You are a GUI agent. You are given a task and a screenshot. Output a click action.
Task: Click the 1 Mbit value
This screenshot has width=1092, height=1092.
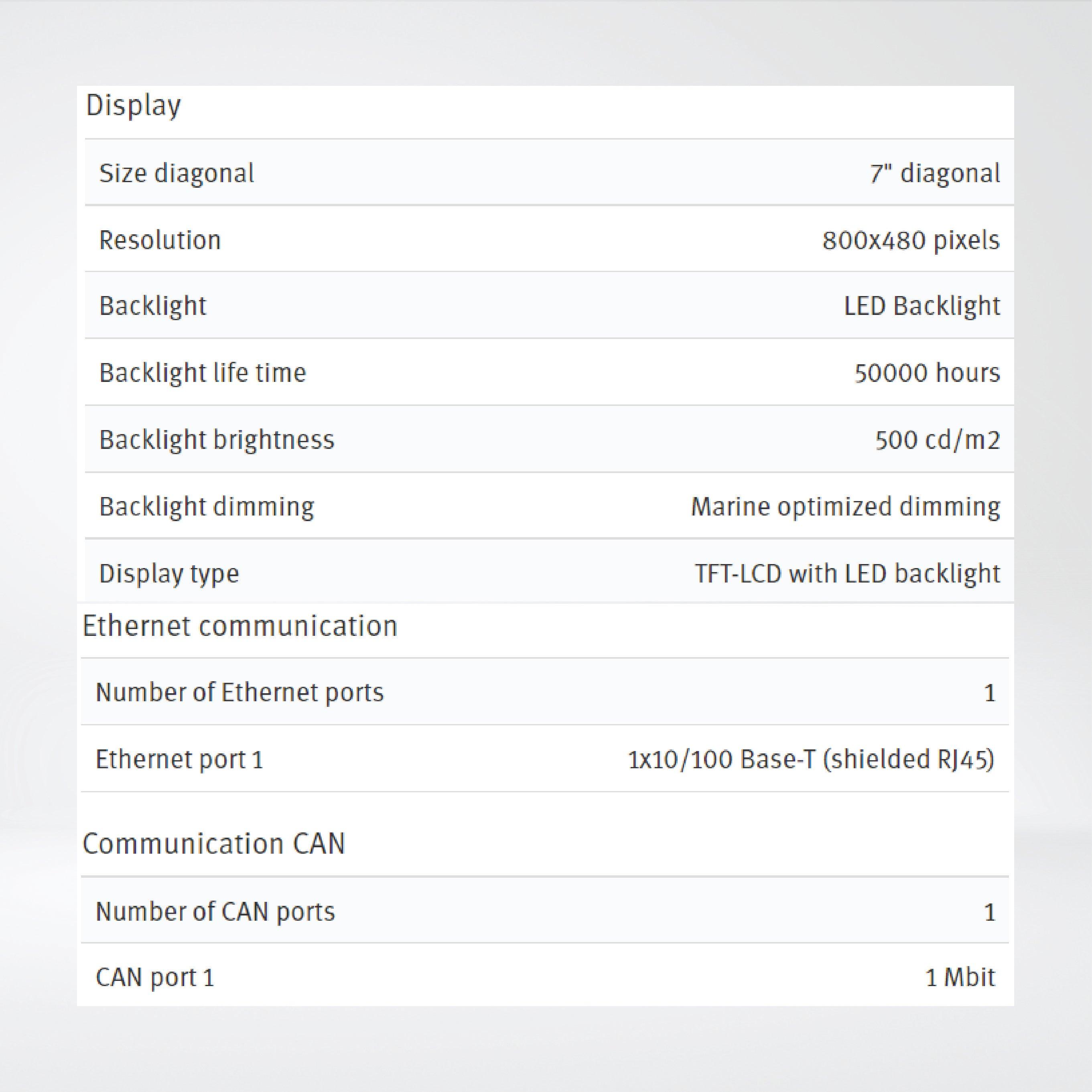[x=960, y=977]
